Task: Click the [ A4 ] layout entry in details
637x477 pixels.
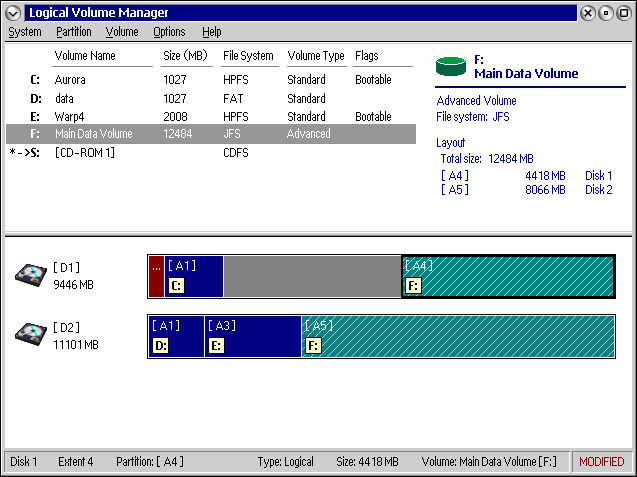Action: pos(455,176)
